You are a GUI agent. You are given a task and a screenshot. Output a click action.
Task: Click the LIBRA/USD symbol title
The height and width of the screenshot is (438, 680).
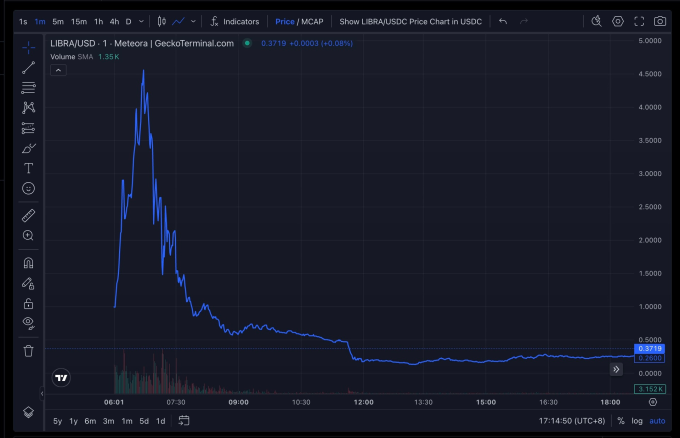point(142,43)
